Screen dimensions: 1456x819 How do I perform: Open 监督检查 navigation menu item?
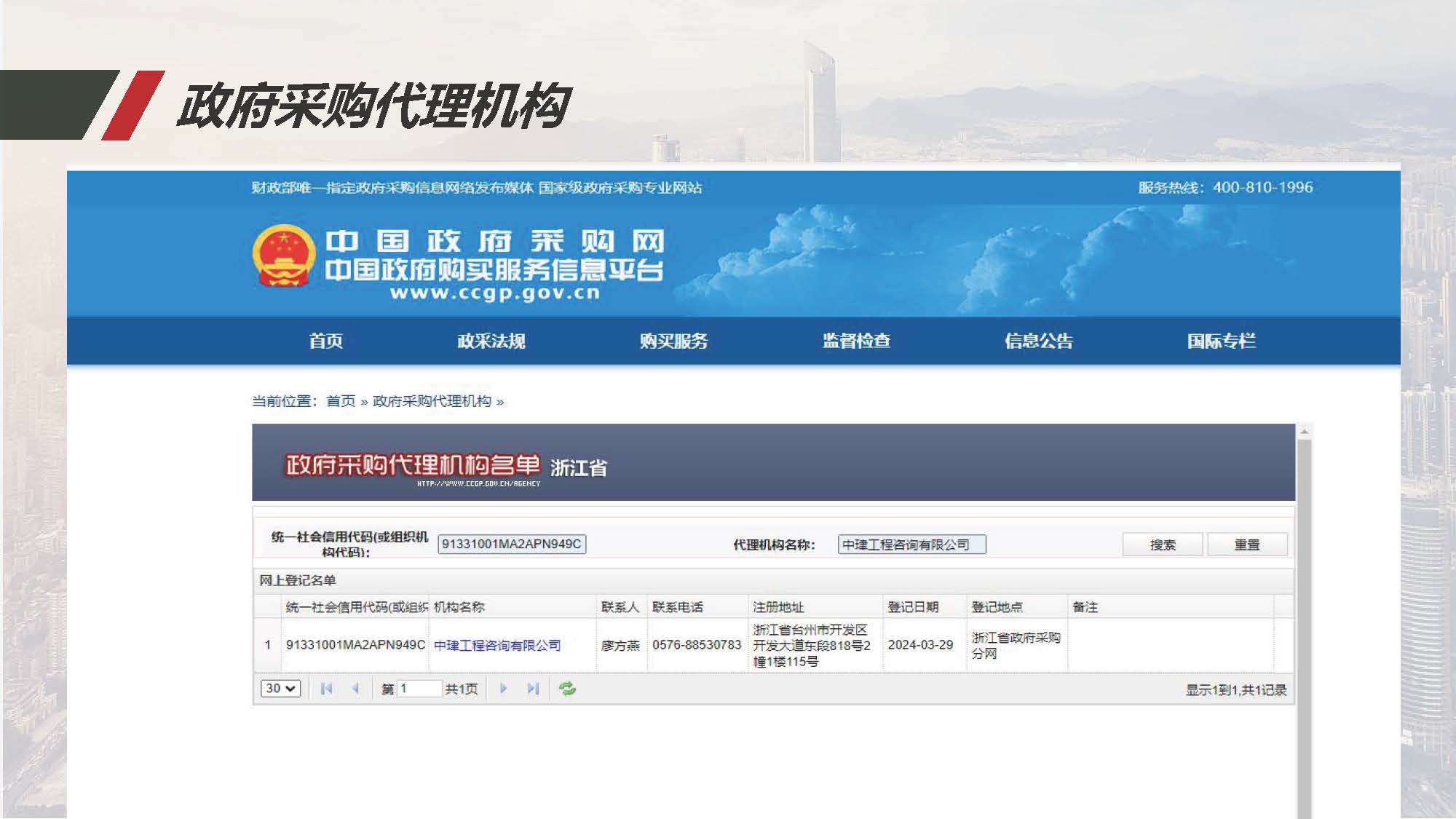pyautogui.click(x=856, y=341)
